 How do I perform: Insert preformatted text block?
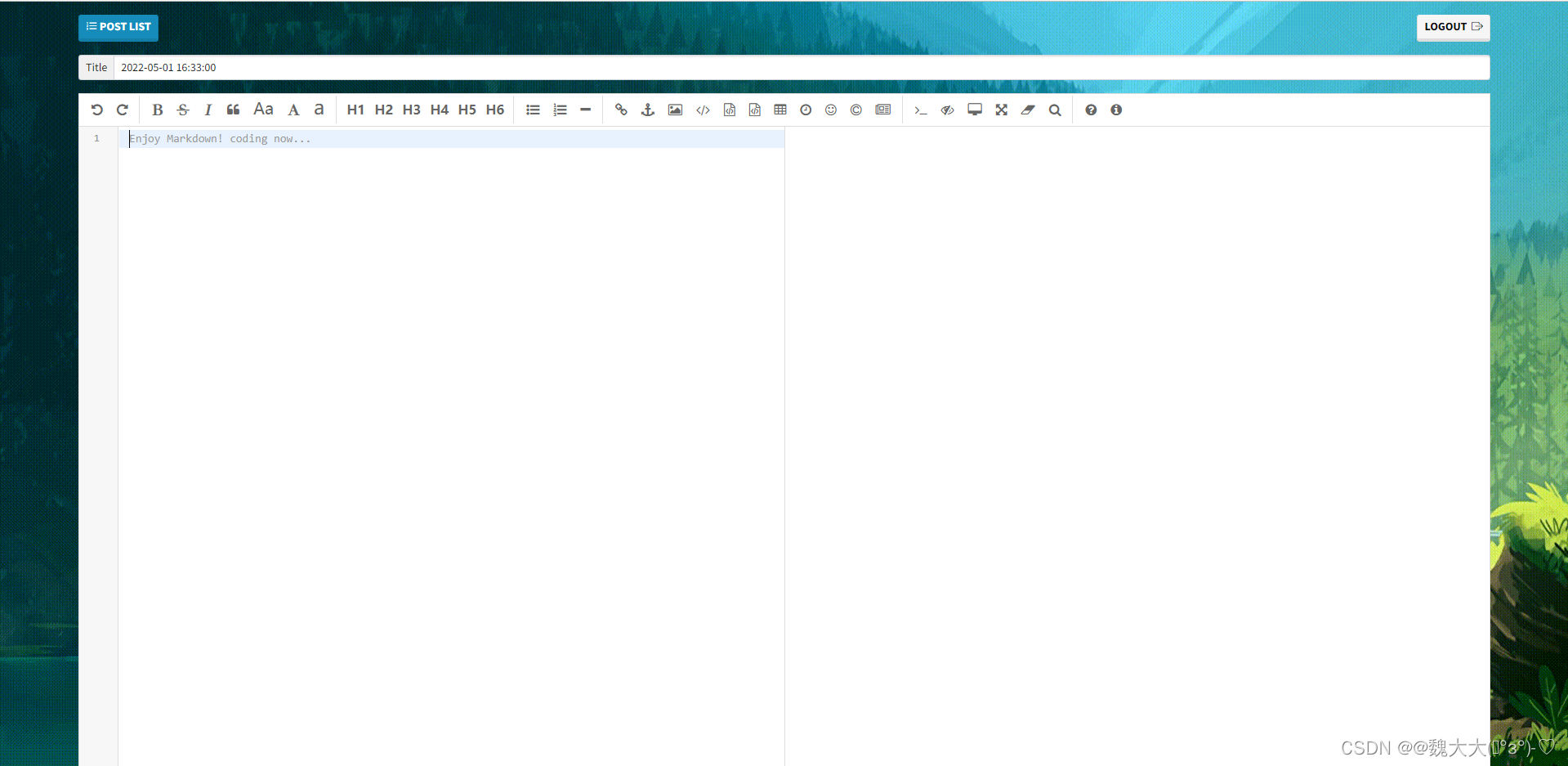click(730, 110)
